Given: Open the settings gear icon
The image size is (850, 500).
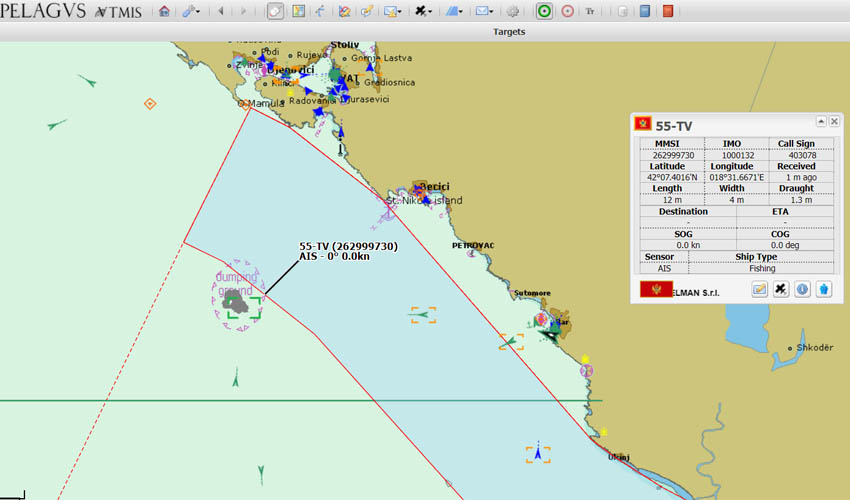Looking at the screenshot, I should [512, 11].
